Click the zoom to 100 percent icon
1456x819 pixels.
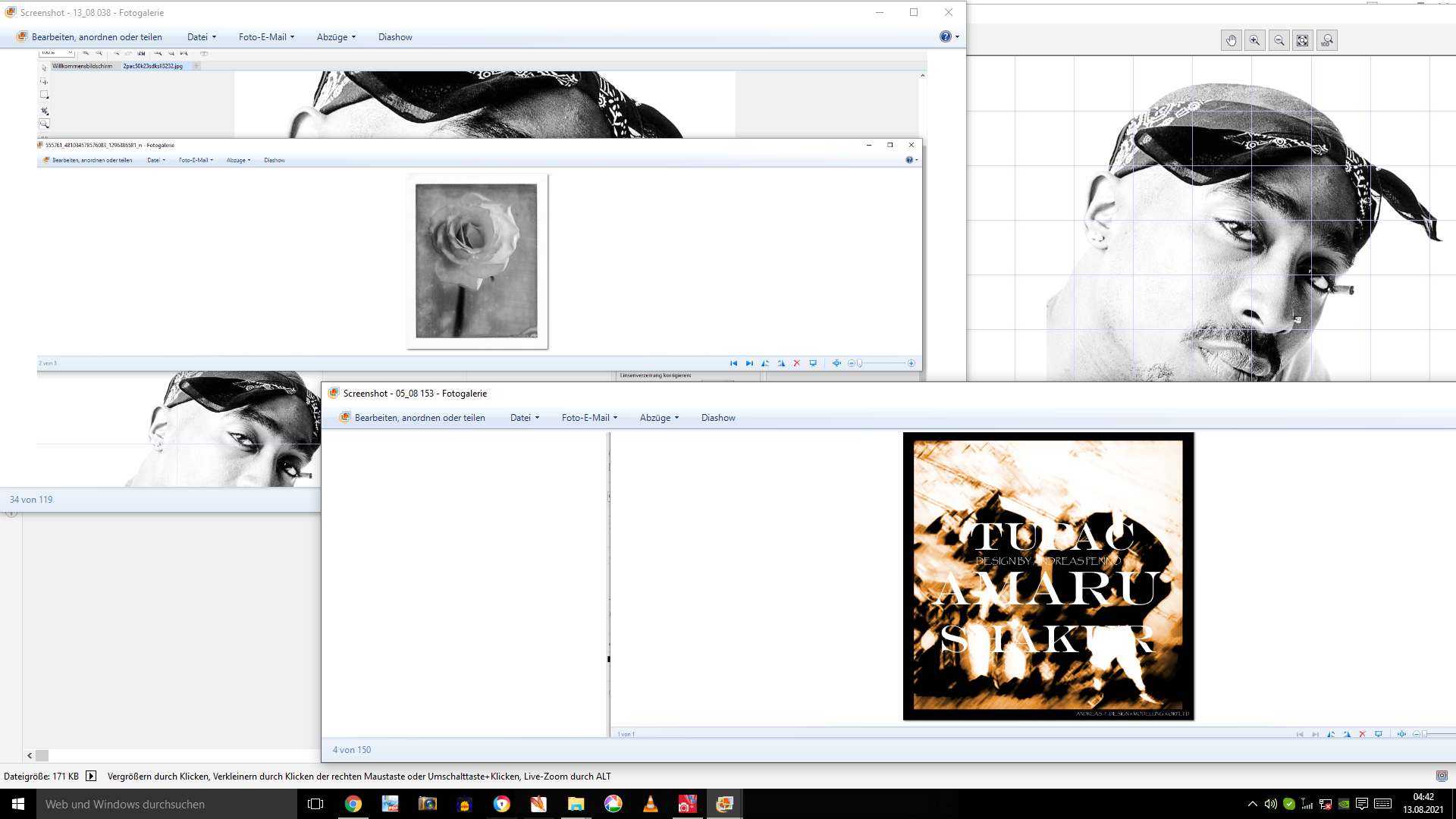1327,41
